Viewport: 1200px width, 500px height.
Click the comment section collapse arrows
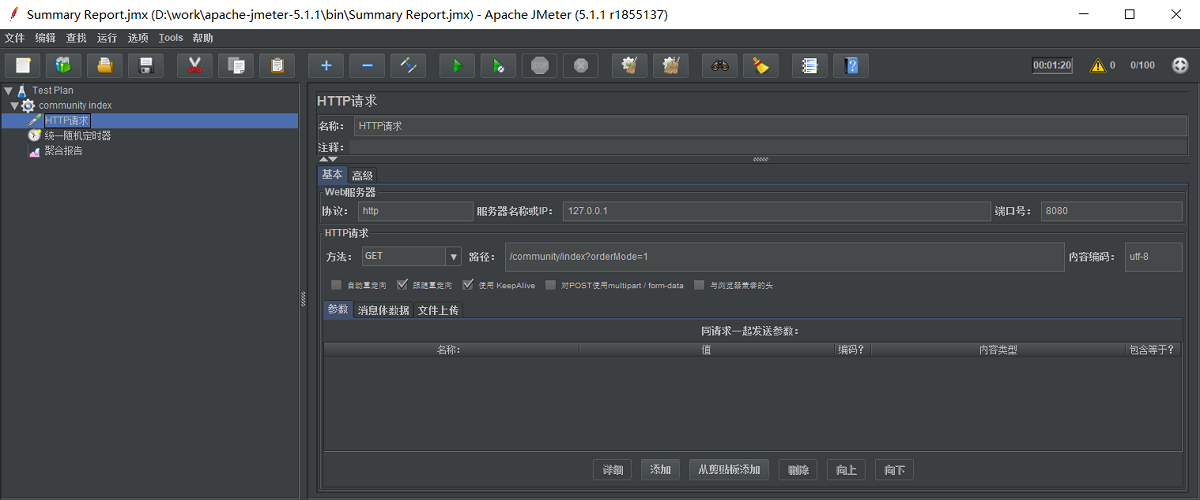[328, 159]
